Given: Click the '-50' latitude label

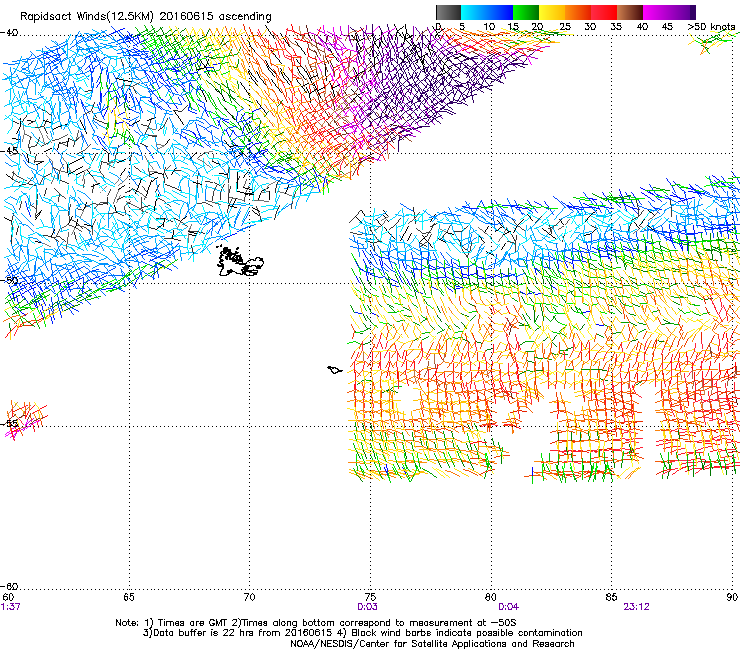Looking at the screenshot, I should tap(9, 280).
